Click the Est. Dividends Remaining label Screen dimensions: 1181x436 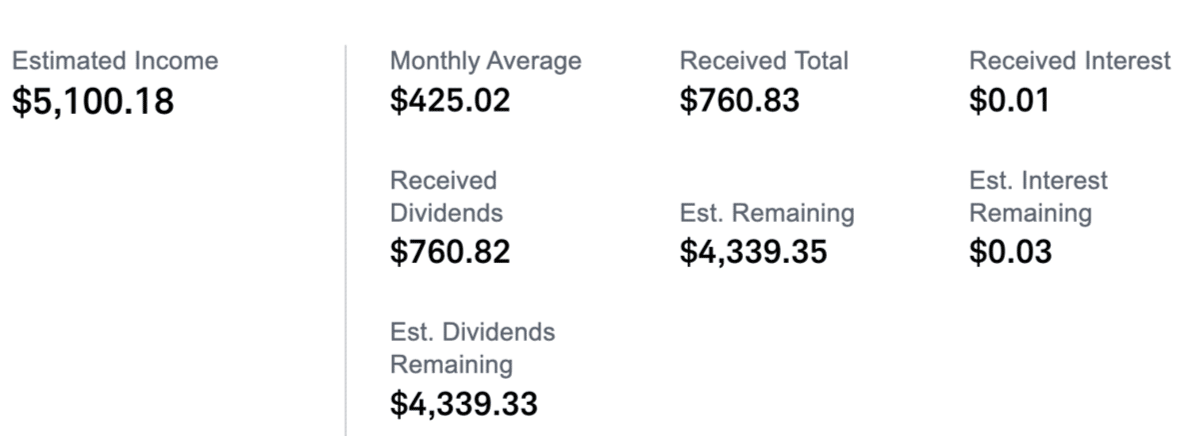point(472,348)
